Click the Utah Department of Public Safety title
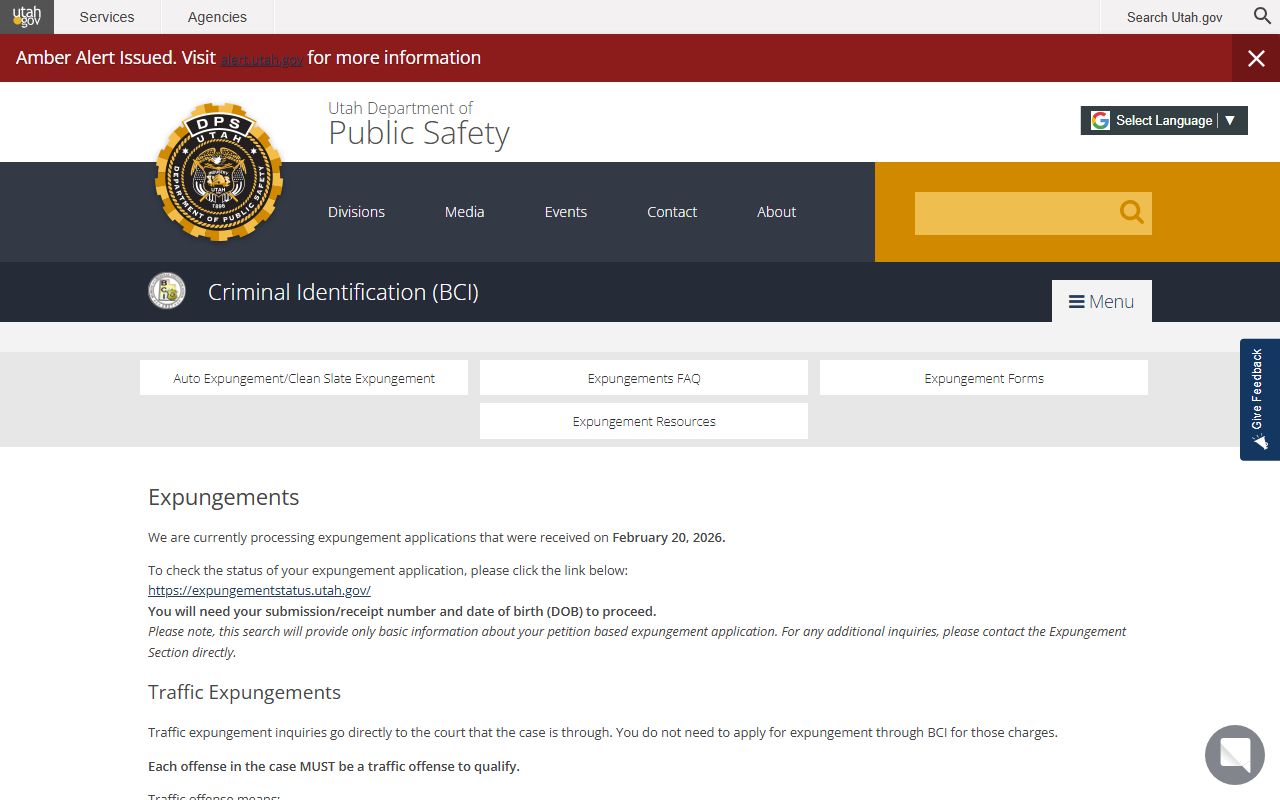1280x800 pixels. [419, 125]
